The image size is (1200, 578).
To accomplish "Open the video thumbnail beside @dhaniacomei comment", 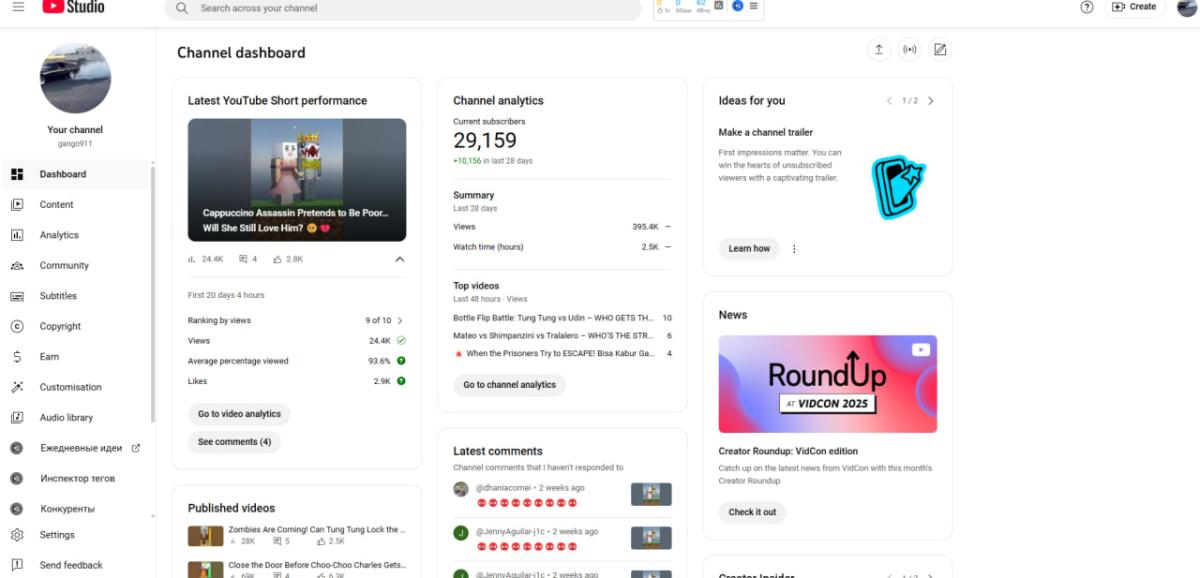I will (x=651, y=494).
